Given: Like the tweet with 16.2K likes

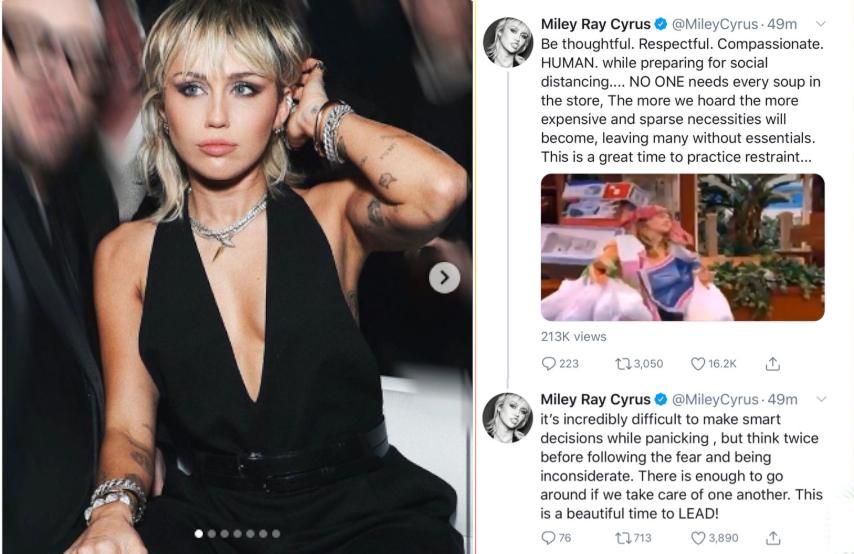Looking at the screenshot, I should [699, 365].
